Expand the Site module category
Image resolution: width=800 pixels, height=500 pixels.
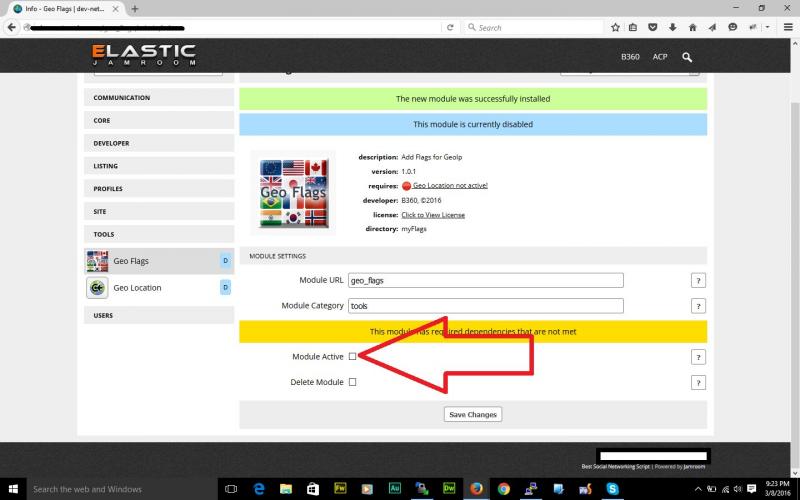click(159, 211)
